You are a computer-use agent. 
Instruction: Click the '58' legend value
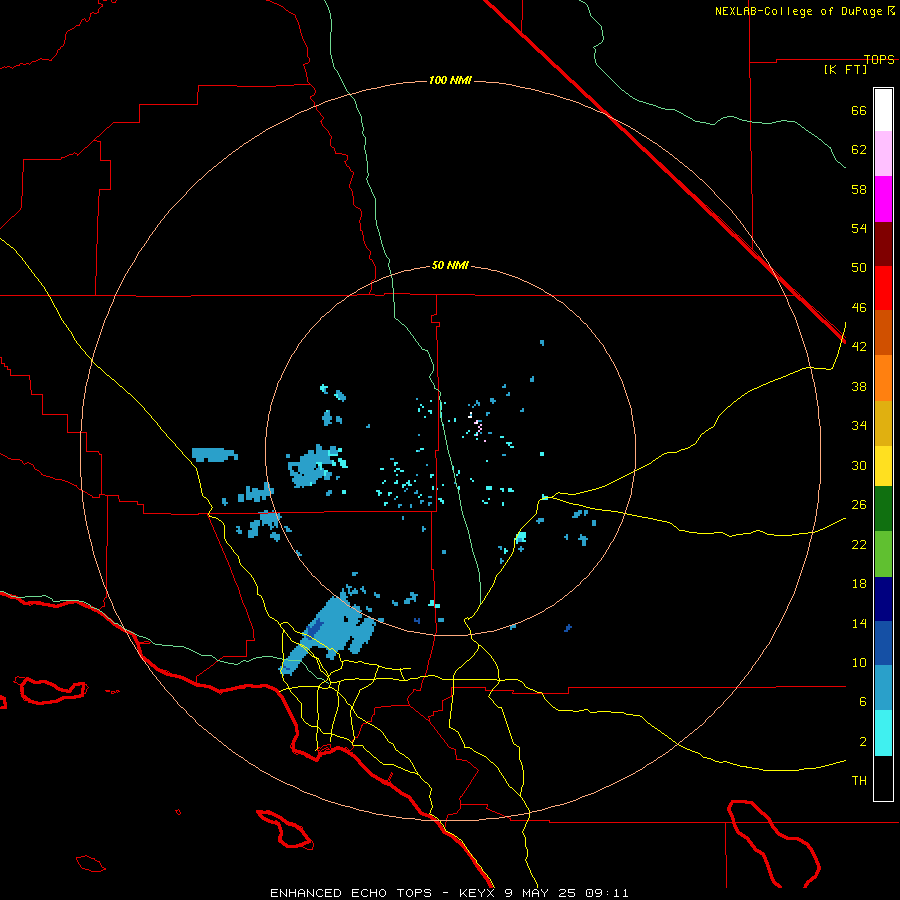point(859,189)
